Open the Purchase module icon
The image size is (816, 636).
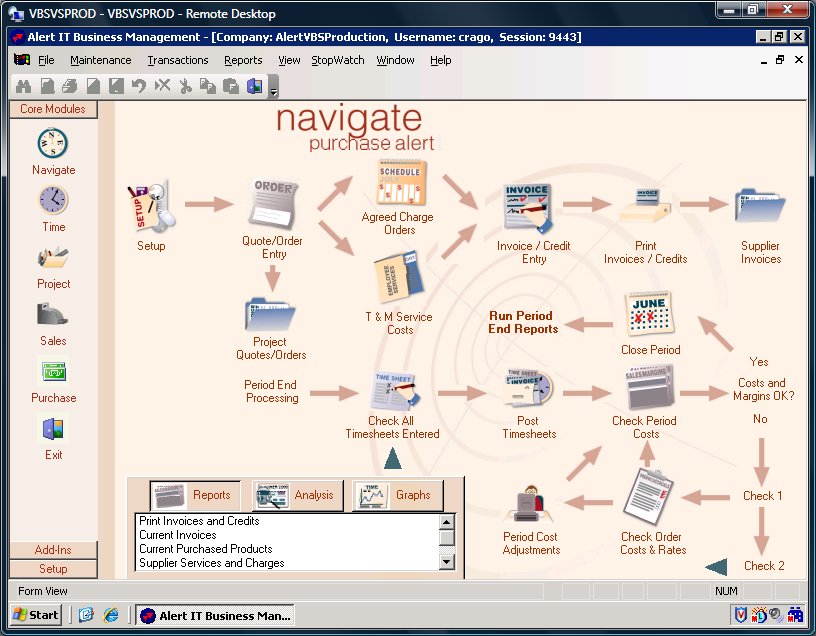click(x=54, y=372)
